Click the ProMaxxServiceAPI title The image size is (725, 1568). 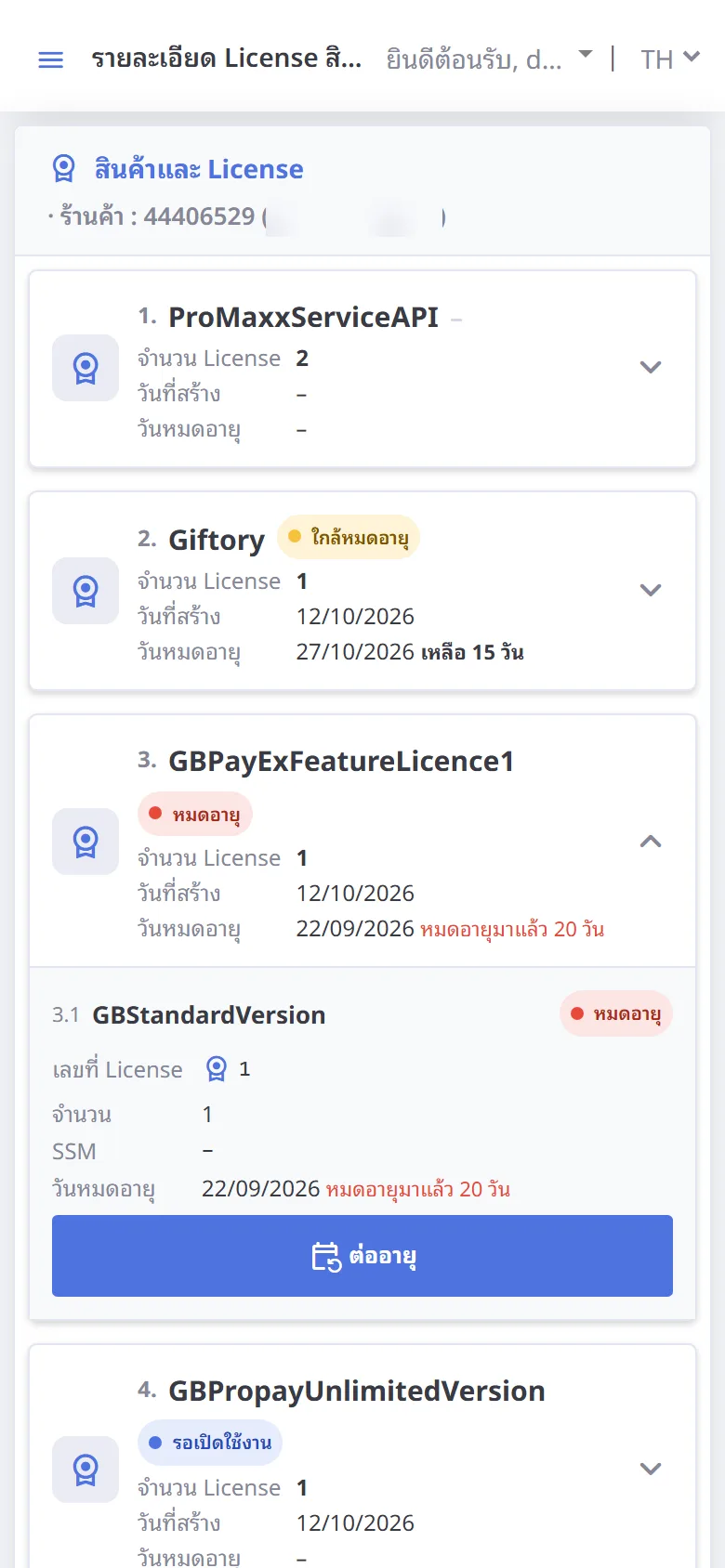(303, 318)
